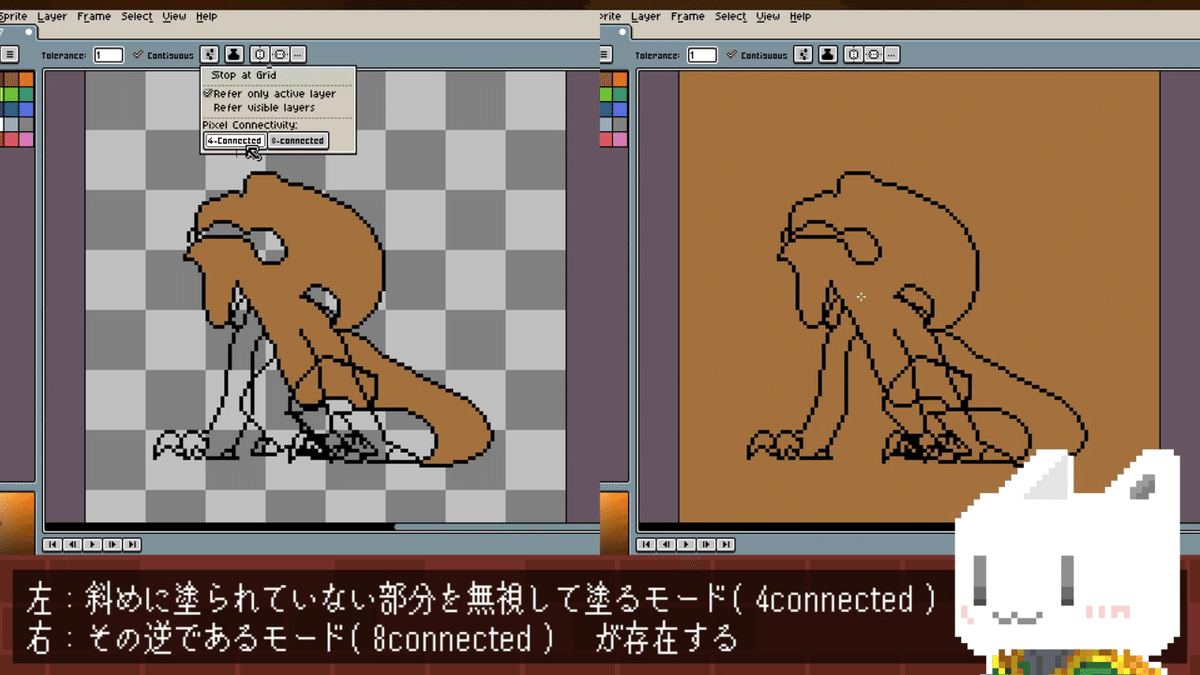Image resolution: width=1200 pixels, height=675 pixels.
Task: Toggle the Contiguous checkbox in right window
Action: tap(757, 55)
